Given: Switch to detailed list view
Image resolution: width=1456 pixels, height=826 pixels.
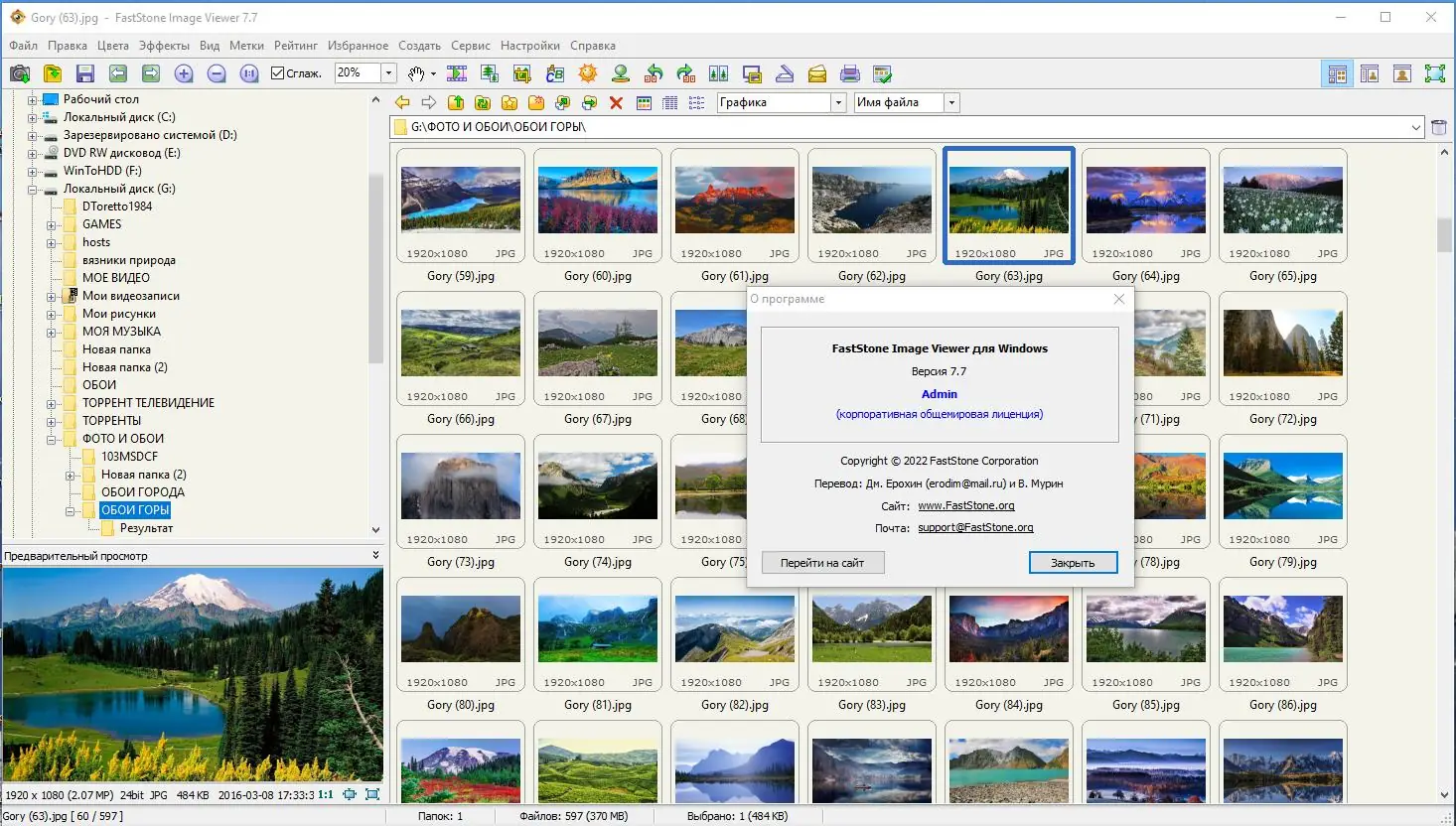Looking at the screenshot, I should 670,101.
